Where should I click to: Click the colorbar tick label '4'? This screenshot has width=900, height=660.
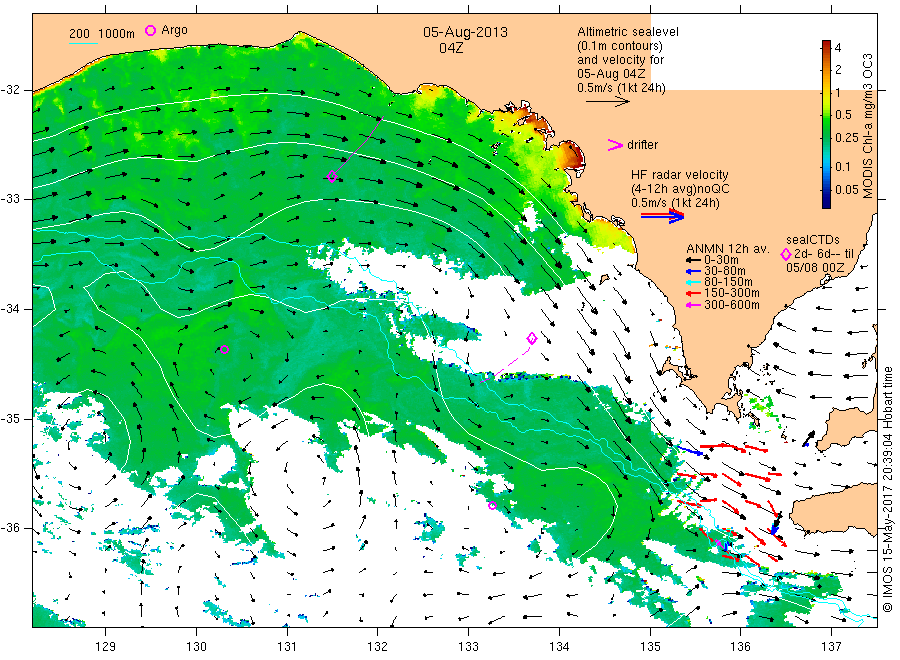coord(838,48)
